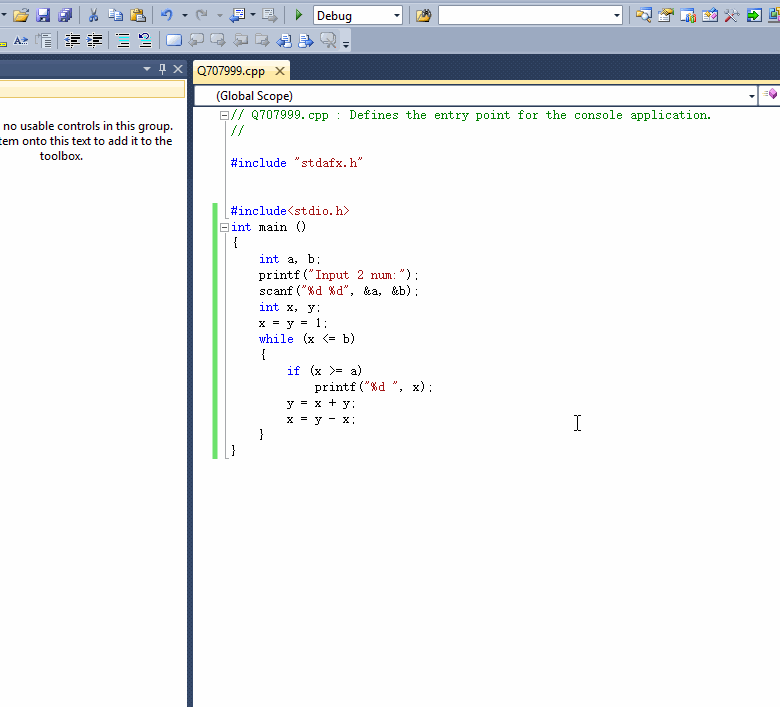This screenshot has width=780, height=707.
Task: Toggle auto-hide pin on Toolbox panel
Action: [x=162, y=69]
